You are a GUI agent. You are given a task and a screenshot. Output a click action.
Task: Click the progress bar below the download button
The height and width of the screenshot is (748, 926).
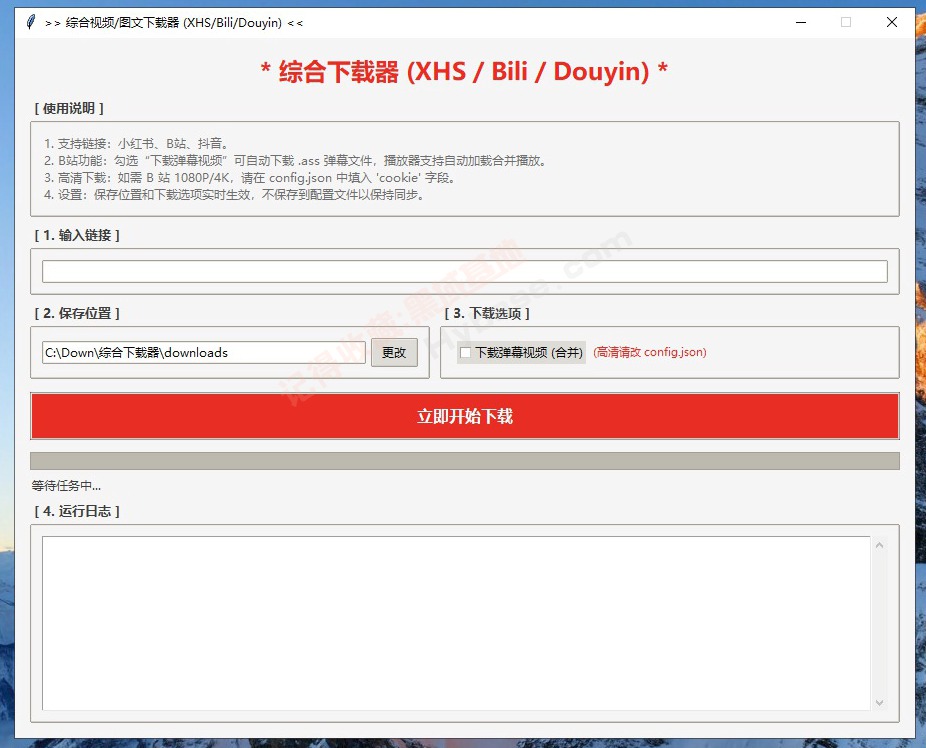tap(463, 460)
